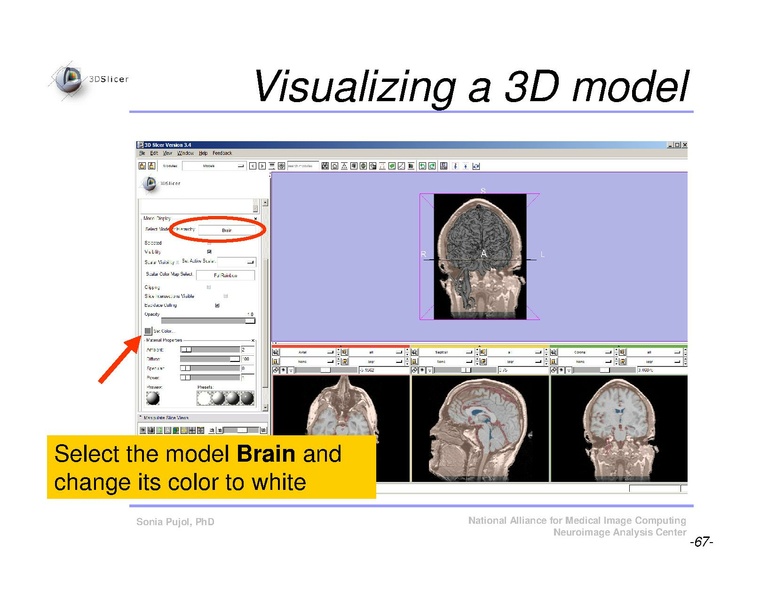Click first module shortcut icon after search
This screenshot has width=776, height=600.
coord(325,166)
